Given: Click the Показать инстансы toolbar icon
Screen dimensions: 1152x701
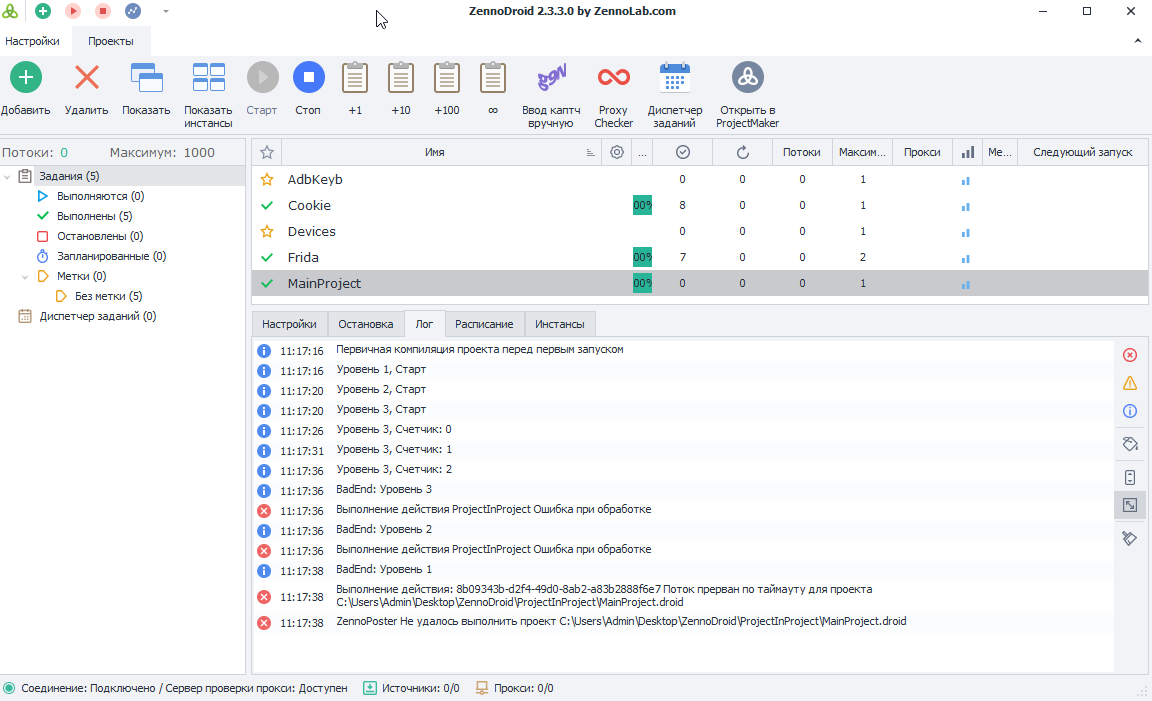Looking at the screenshot, I should (208, 78).
